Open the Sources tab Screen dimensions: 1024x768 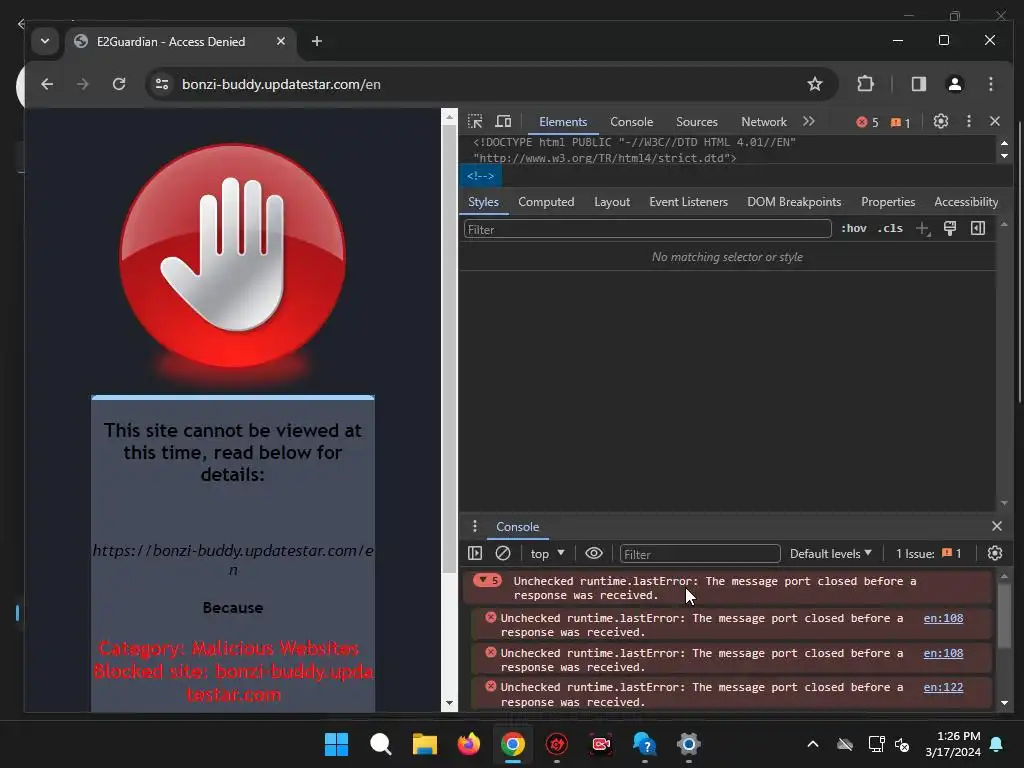pyautogui.click(x=697, y=121)
